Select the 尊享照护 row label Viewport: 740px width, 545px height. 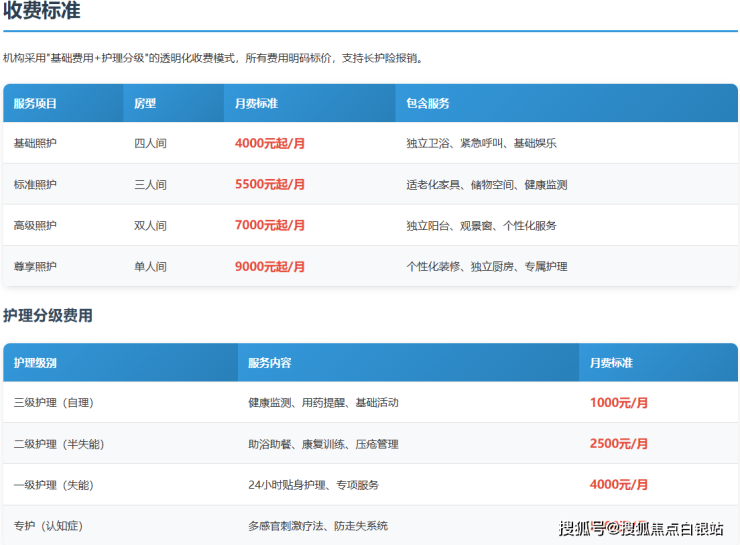point(35,267)
